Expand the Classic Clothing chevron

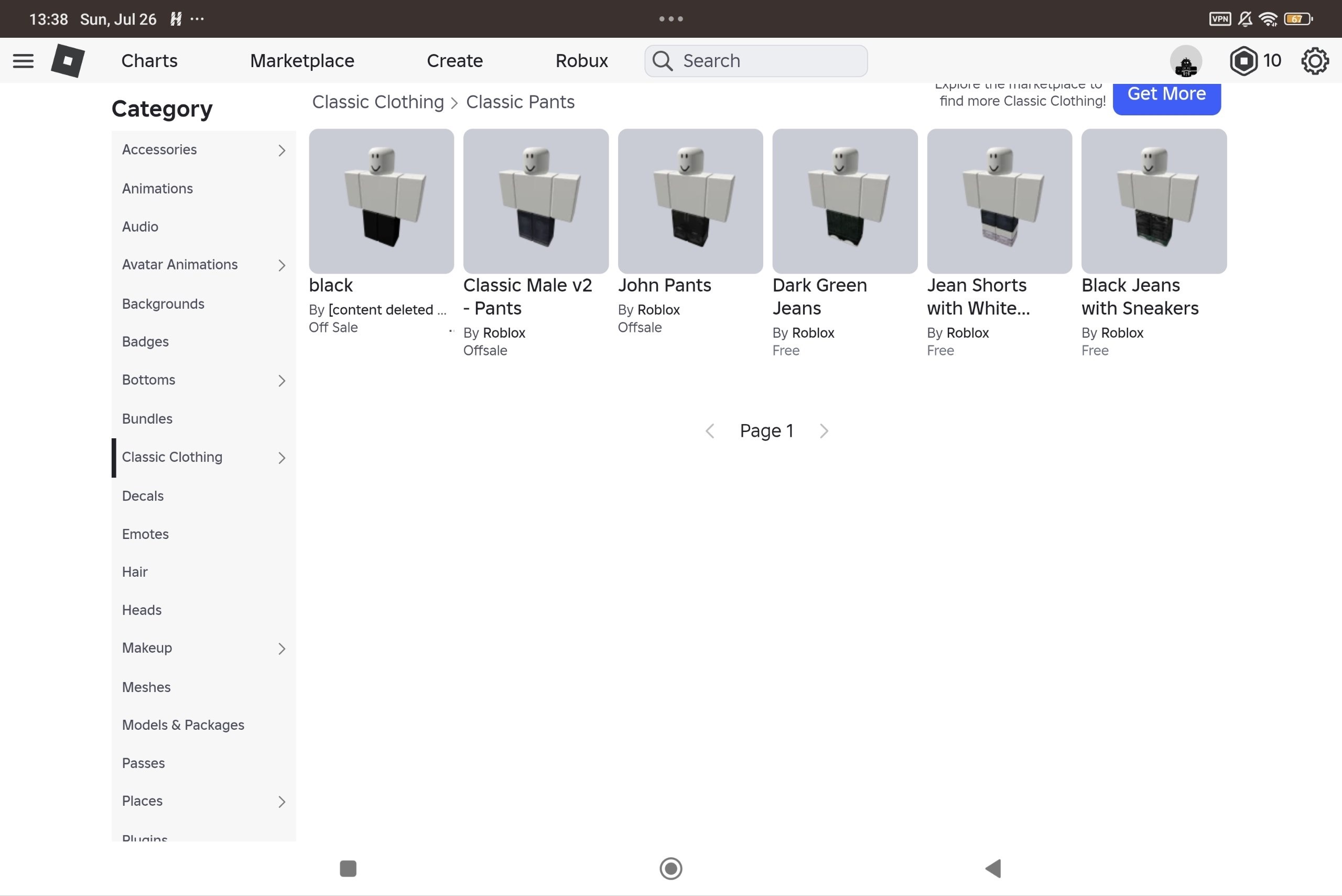pyautogui.click(x=282, y=458)
